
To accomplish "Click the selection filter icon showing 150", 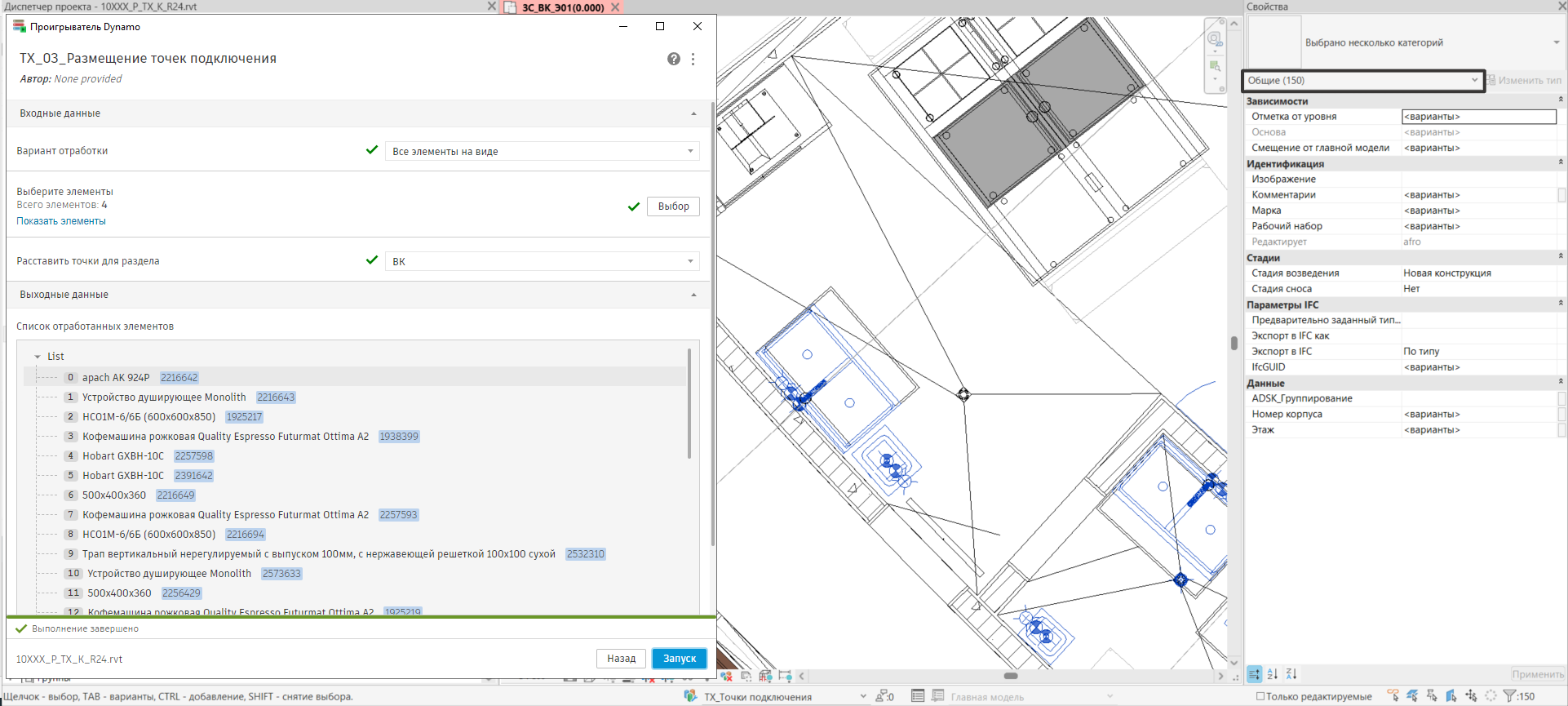I will (1510, 696).
